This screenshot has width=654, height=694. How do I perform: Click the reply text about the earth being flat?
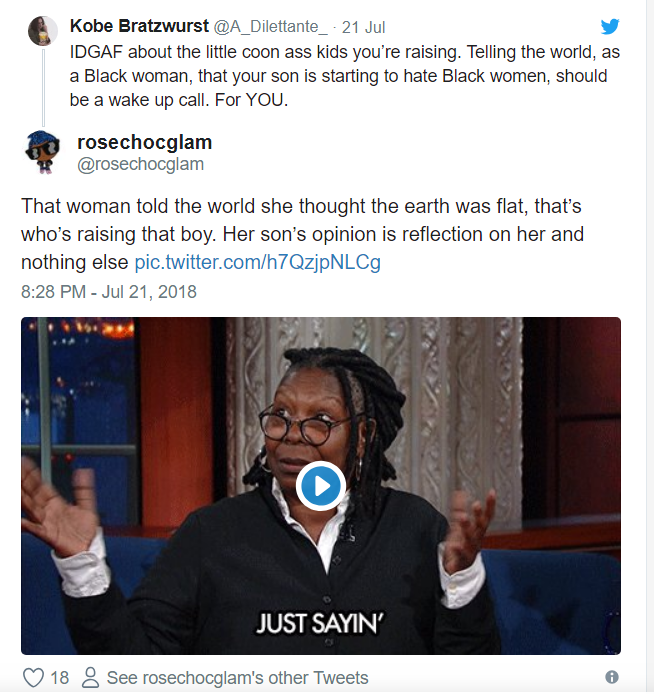(x=302, y=234)
